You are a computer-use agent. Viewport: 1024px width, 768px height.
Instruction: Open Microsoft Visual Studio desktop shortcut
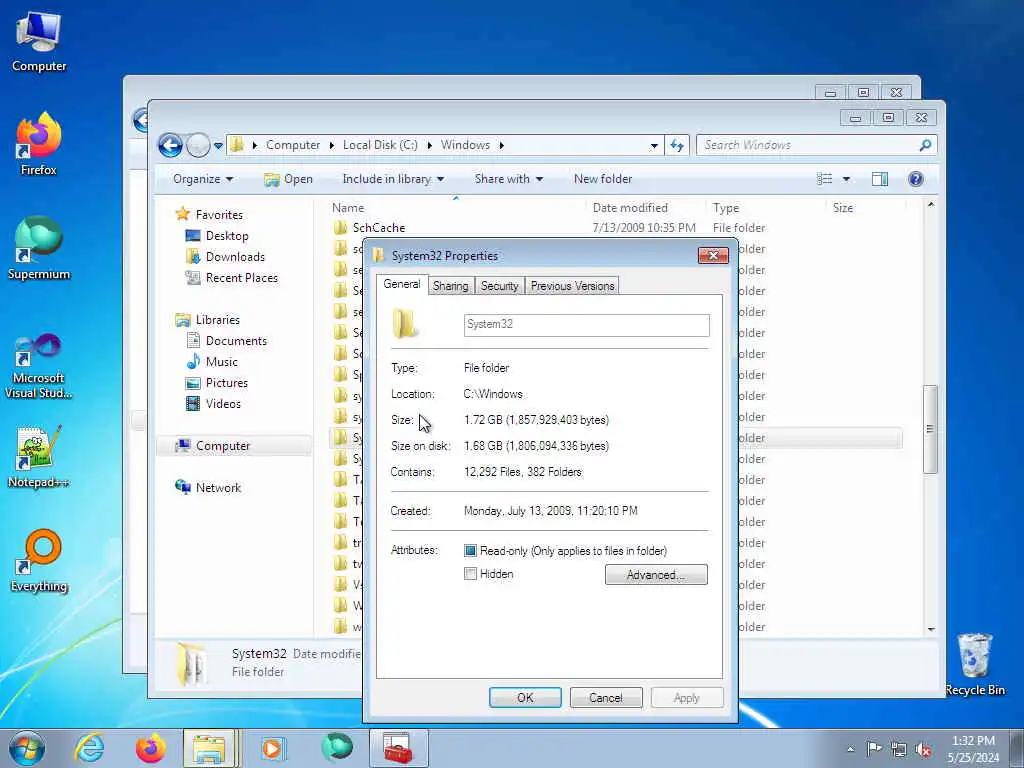point(39,366)
